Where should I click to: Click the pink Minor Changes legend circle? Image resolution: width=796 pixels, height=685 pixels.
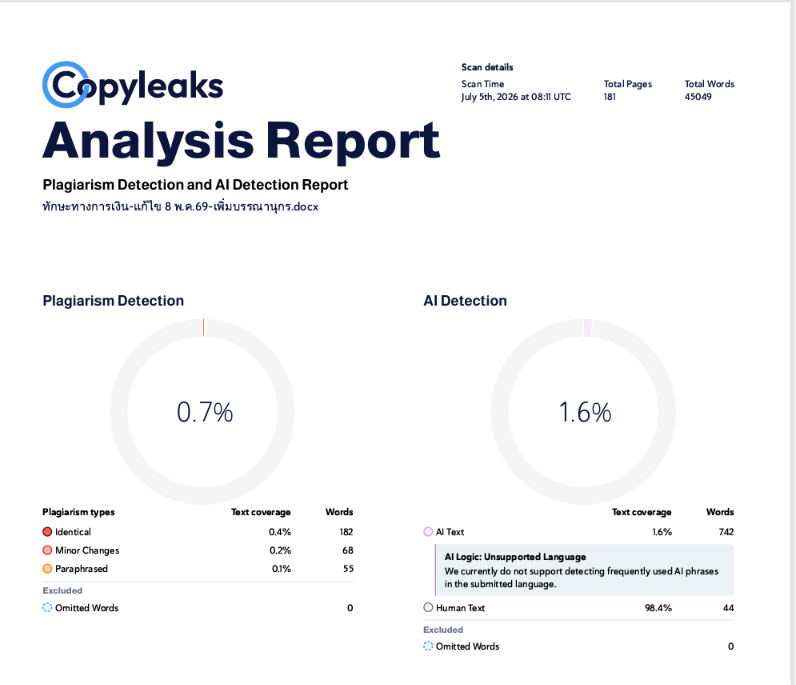pos(47,550)
